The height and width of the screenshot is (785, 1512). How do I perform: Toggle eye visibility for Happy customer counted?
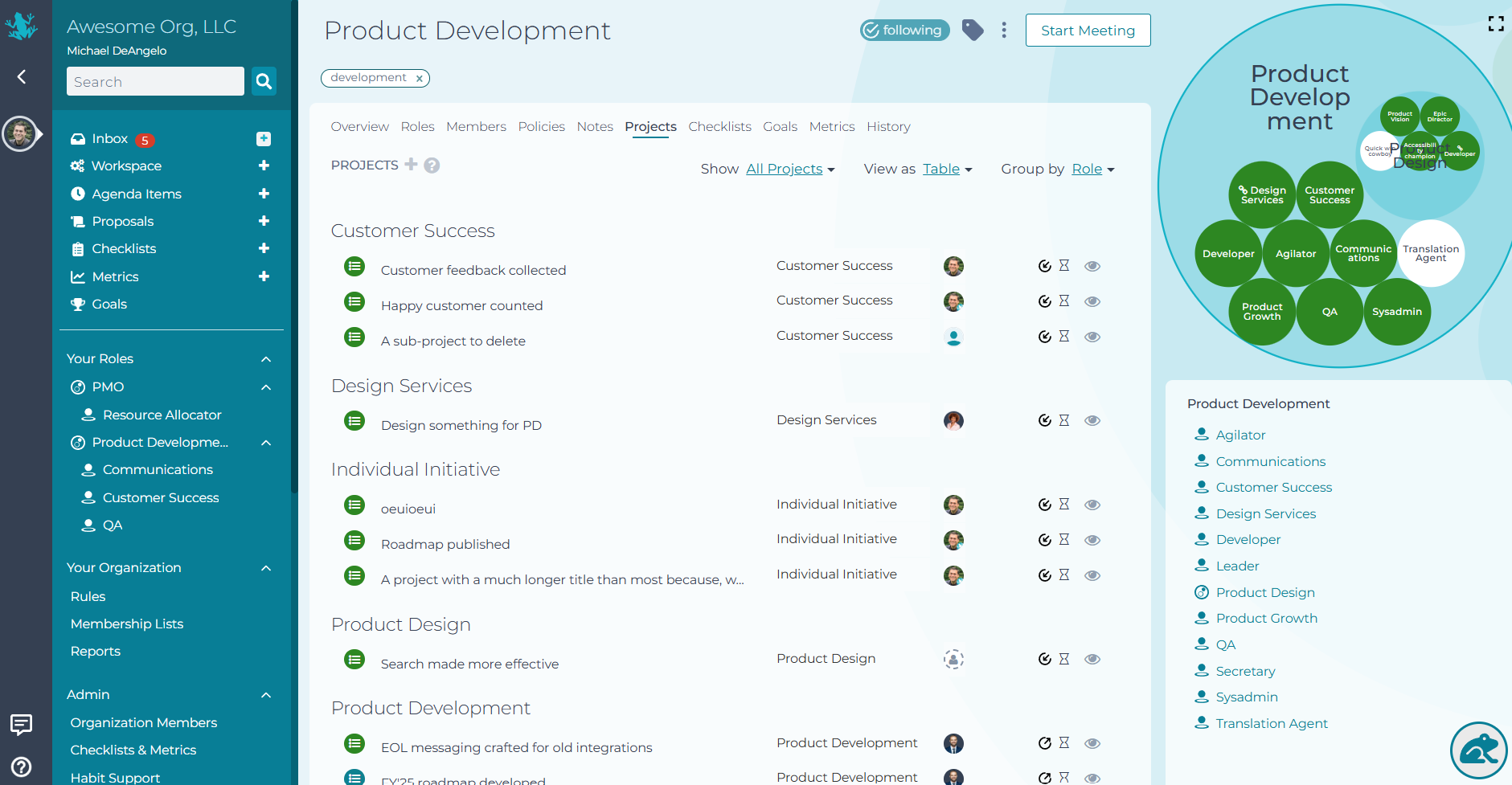pyautogui.click(x=1092, y=301)
